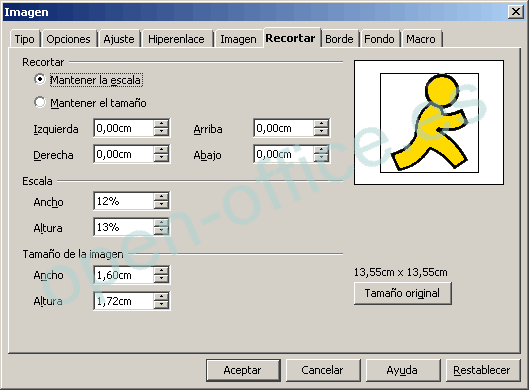
Task: Increase image Ancho size up arrow
Action: [161, 271]
